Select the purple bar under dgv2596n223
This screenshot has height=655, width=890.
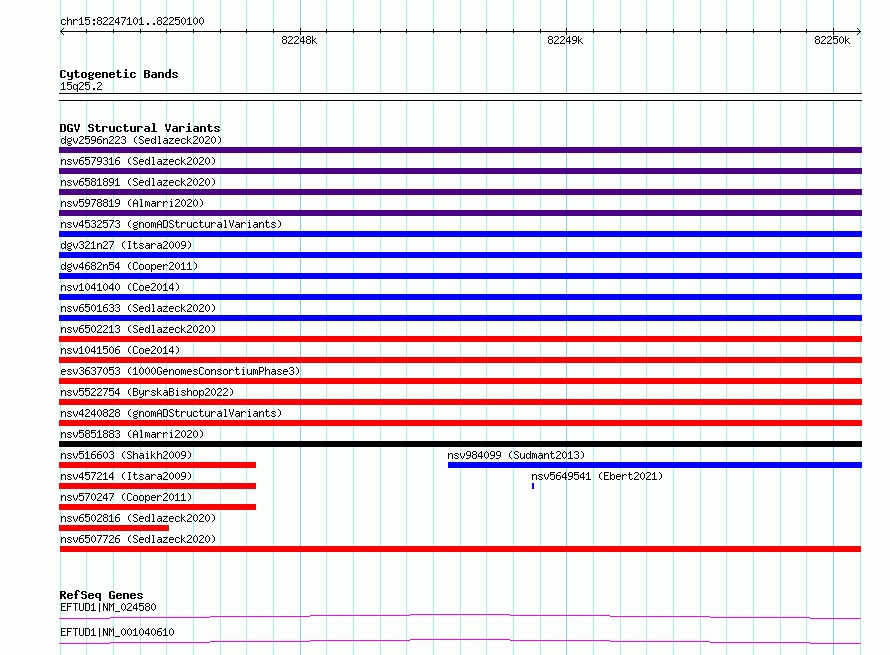coord(460,150)
